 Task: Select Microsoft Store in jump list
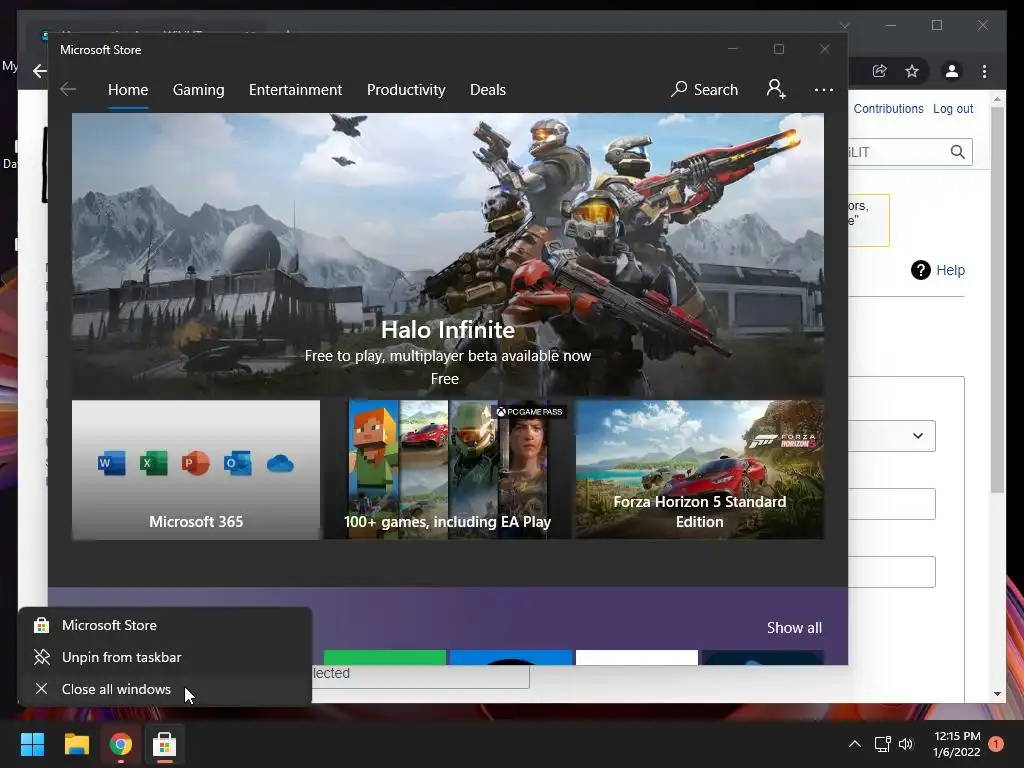[165, 625]
